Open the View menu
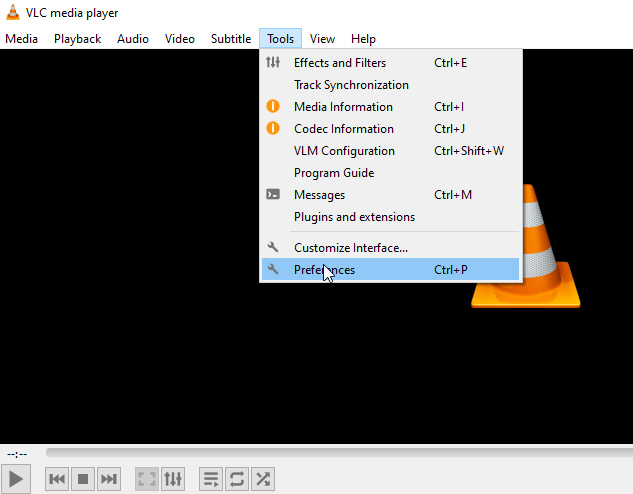The width and height of the screenshot is (633, 494). coord(322,39)
